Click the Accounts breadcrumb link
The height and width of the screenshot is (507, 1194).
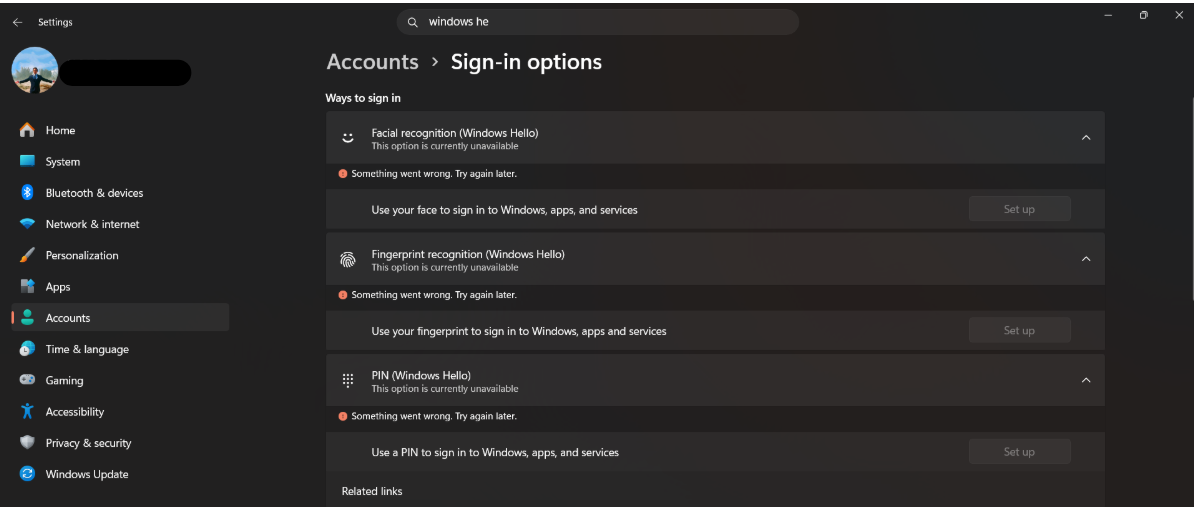click(x=372, y=62)
